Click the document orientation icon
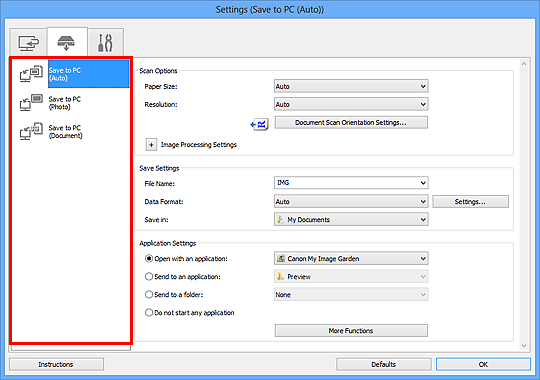This screenshot has height=380, width=540. [x=259, y=124]
